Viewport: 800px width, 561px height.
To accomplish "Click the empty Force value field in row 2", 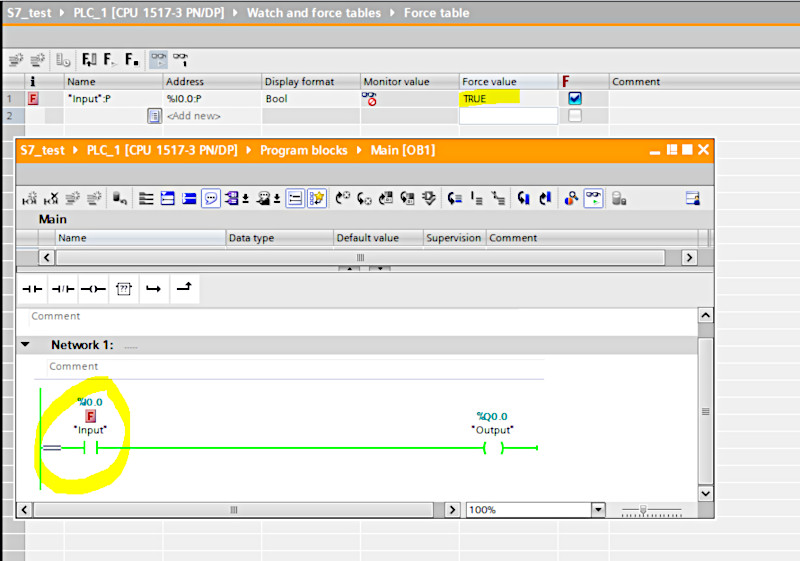I will pyautogui.click(x=508, y=116).
